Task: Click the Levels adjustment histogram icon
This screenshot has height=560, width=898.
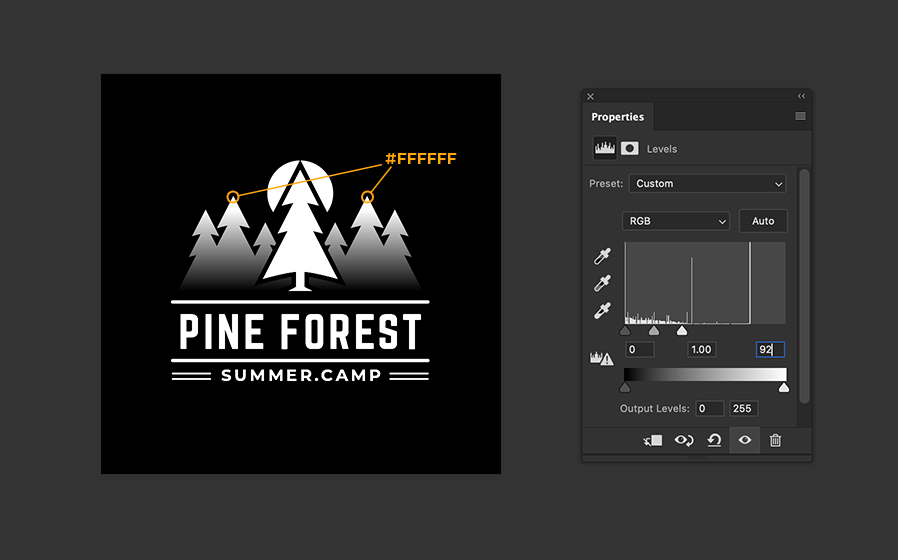Action: 605,148
